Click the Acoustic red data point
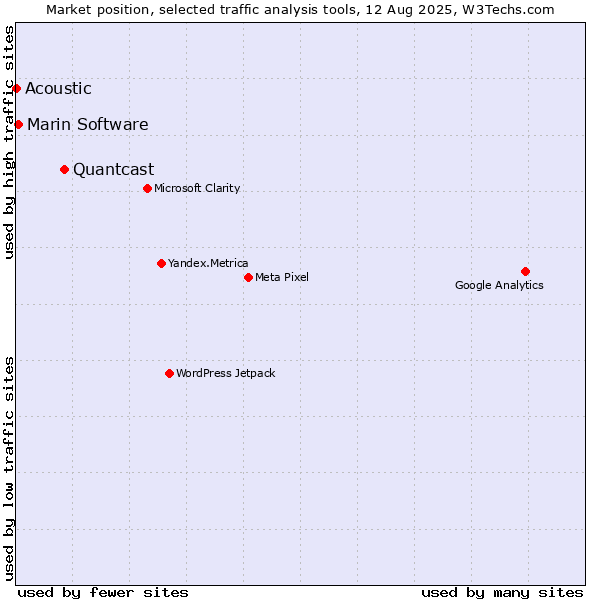The height and width of the screenshot is (600, 600). click(16, 89)
